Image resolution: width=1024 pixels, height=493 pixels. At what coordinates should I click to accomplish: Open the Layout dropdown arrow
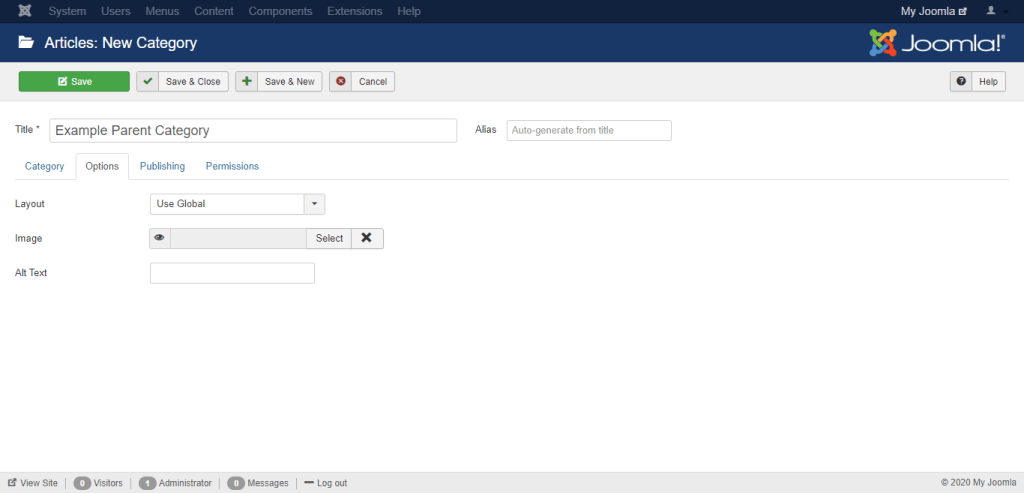pos(314,204)
